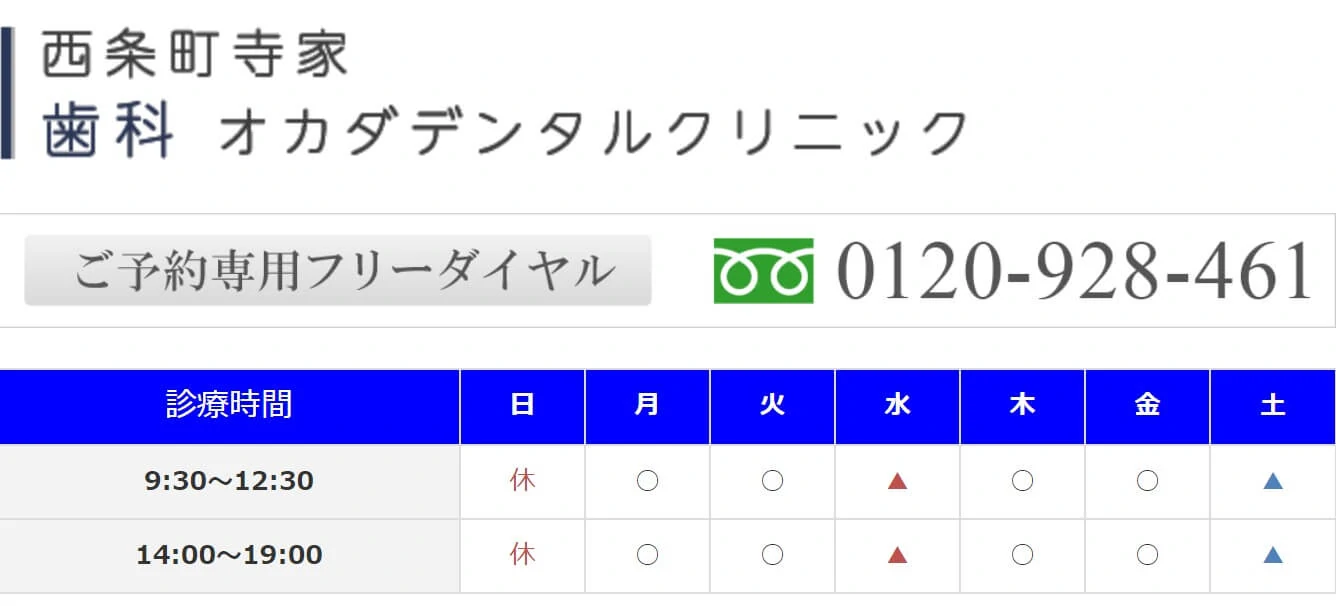Click the 休 mark for Sunday morning

[x=522, y=481]
